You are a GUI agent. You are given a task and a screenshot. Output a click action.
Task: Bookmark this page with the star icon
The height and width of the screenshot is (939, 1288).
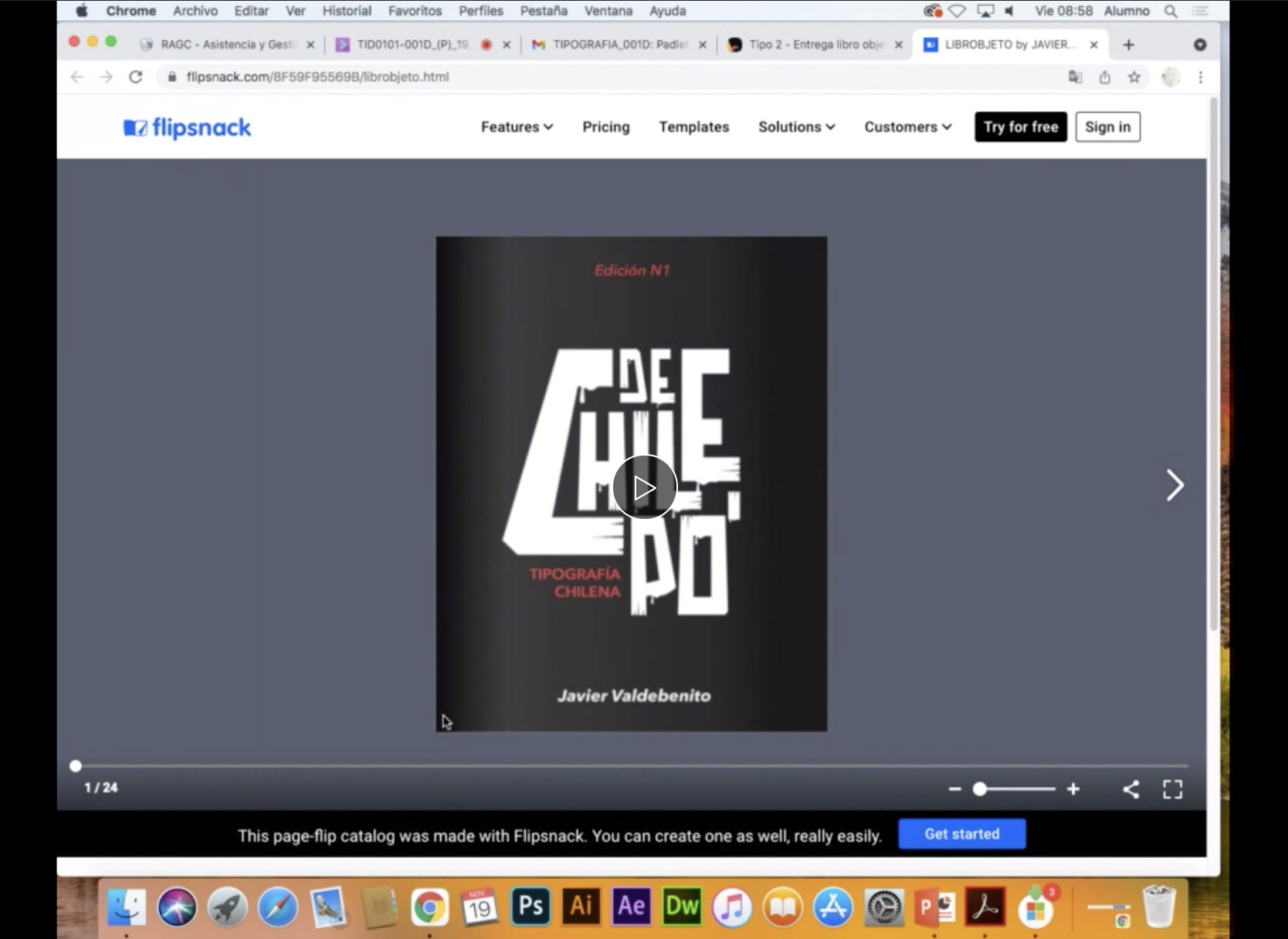tap(1134, 77)
